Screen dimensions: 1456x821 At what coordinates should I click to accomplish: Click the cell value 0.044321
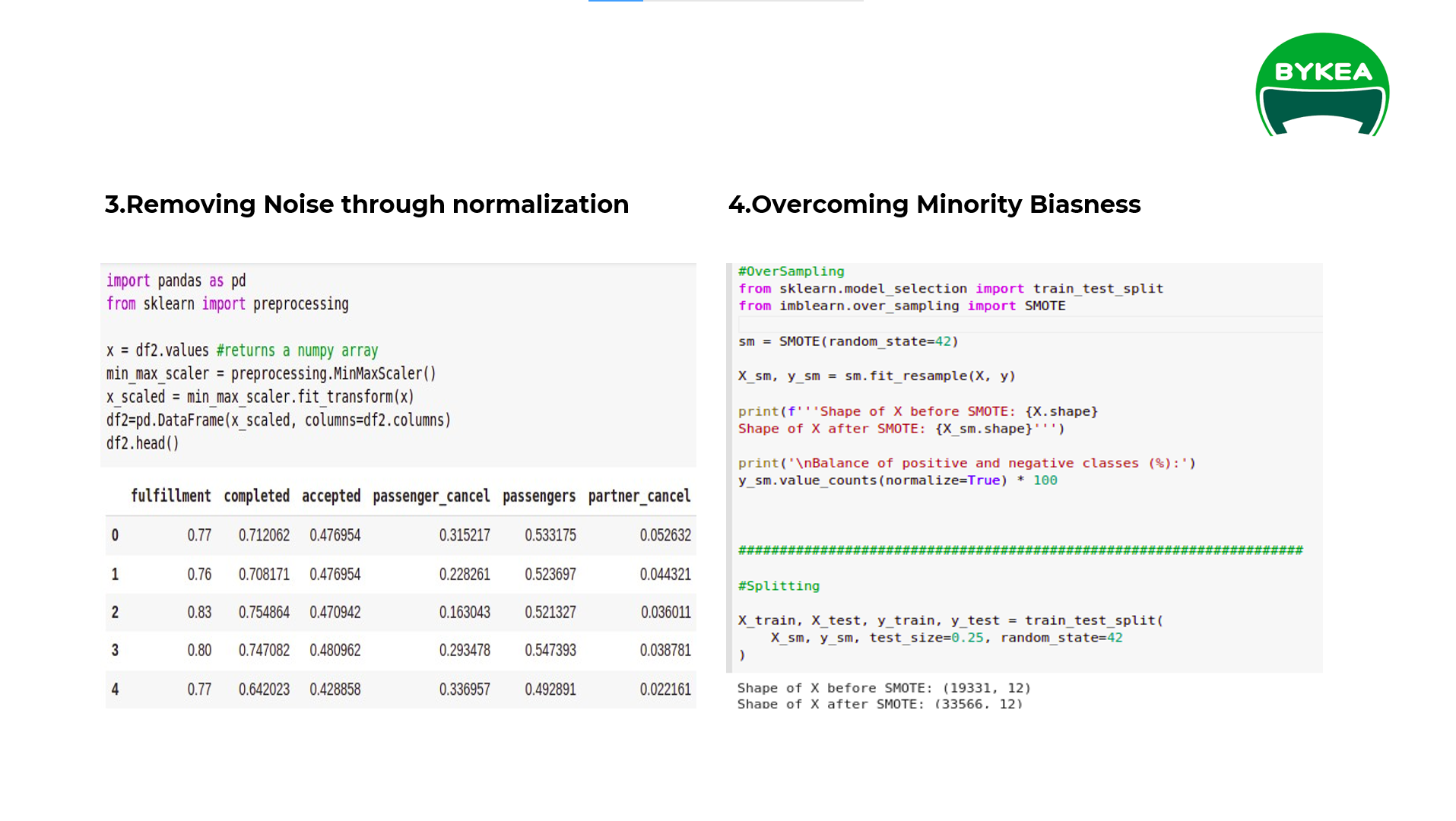665,574
